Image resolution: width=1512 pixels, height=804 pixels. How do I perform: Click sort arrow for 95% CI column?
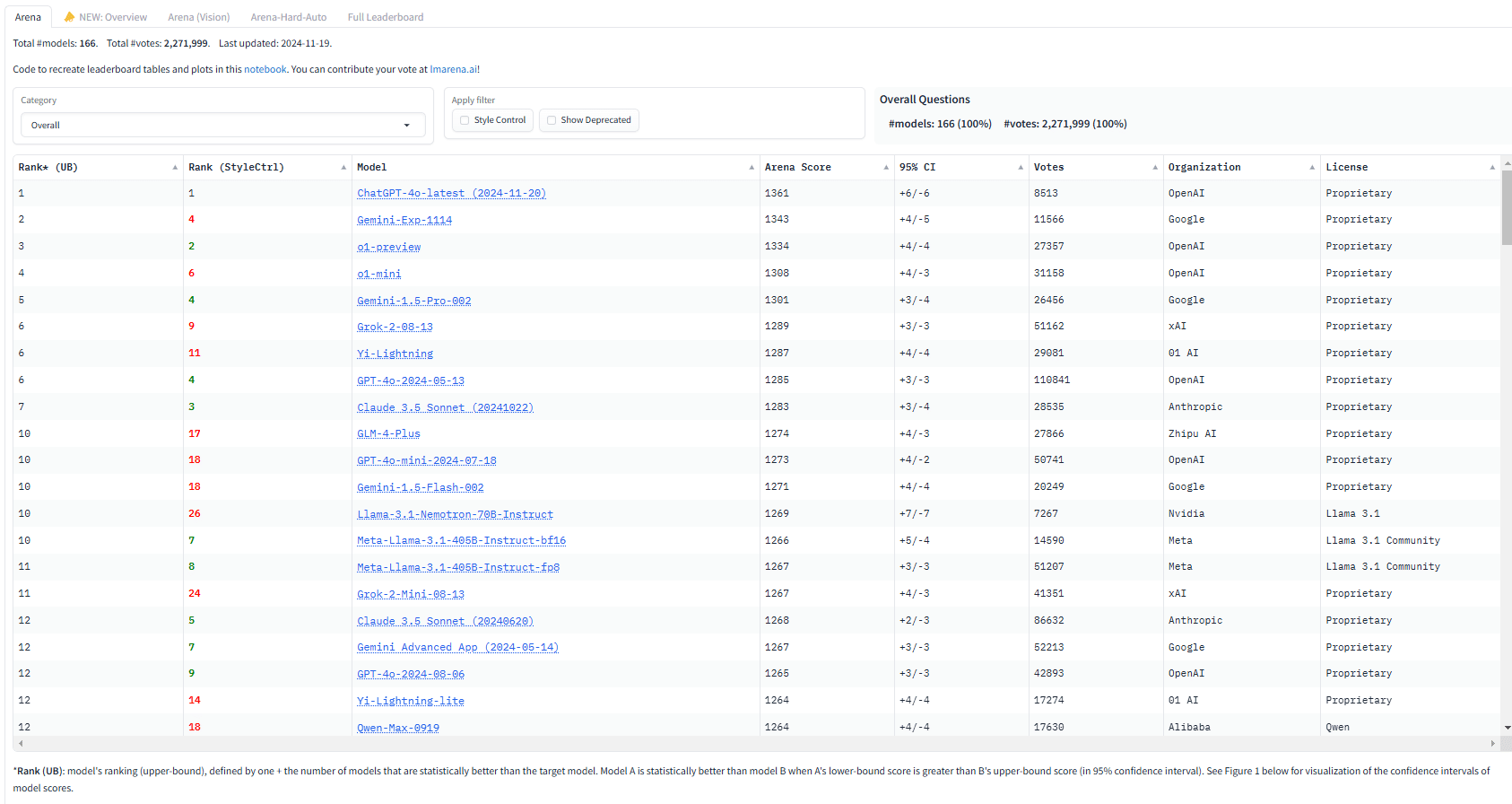[x=1021, y=168]
